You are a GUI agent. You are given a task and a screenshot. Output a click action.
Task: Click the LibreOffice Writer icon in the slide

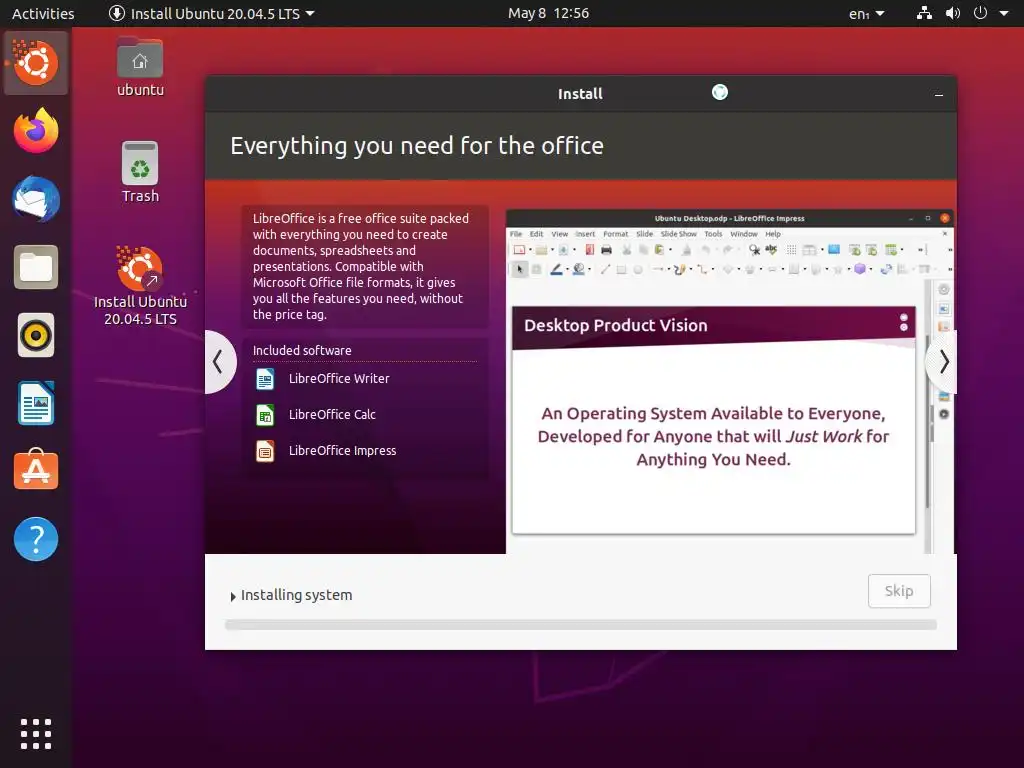[x=265, y=379]
